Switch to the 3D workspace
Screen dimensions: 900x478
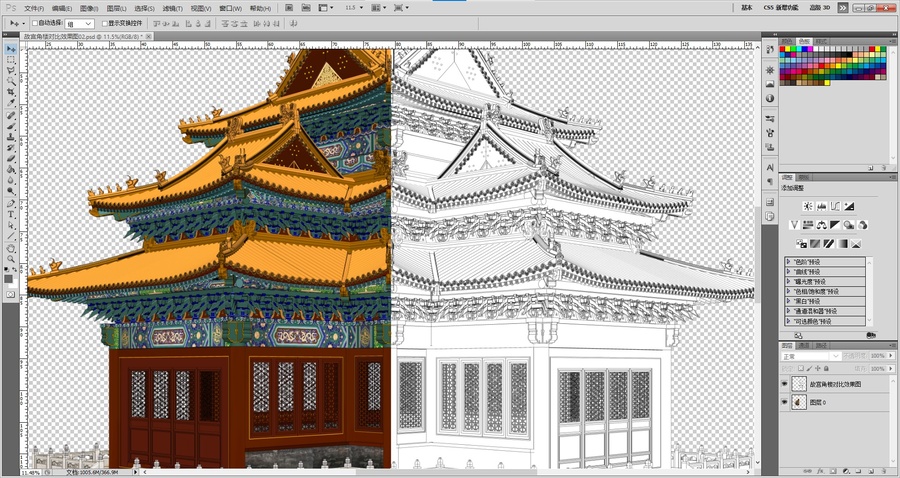tap(820, 7)
